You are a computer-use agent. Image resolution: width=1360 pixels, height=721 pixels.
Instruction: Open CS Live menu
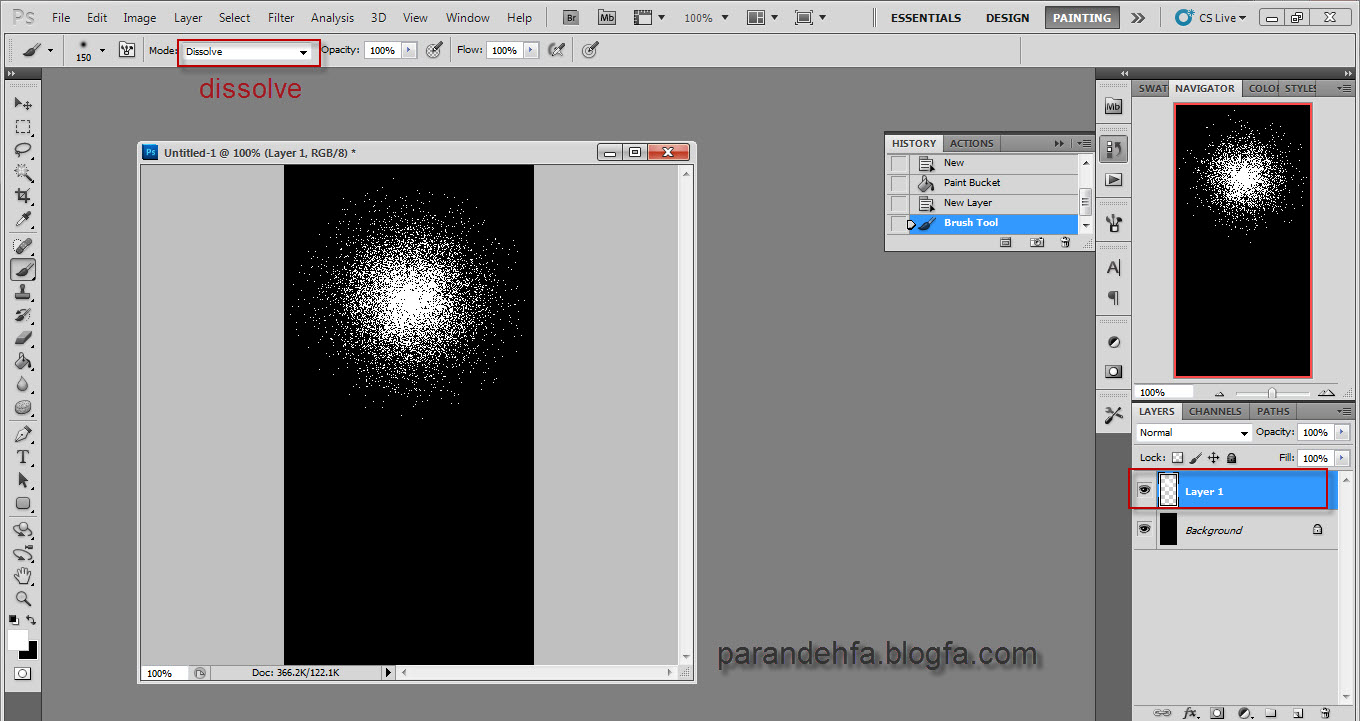click(x=1212, y=18)
